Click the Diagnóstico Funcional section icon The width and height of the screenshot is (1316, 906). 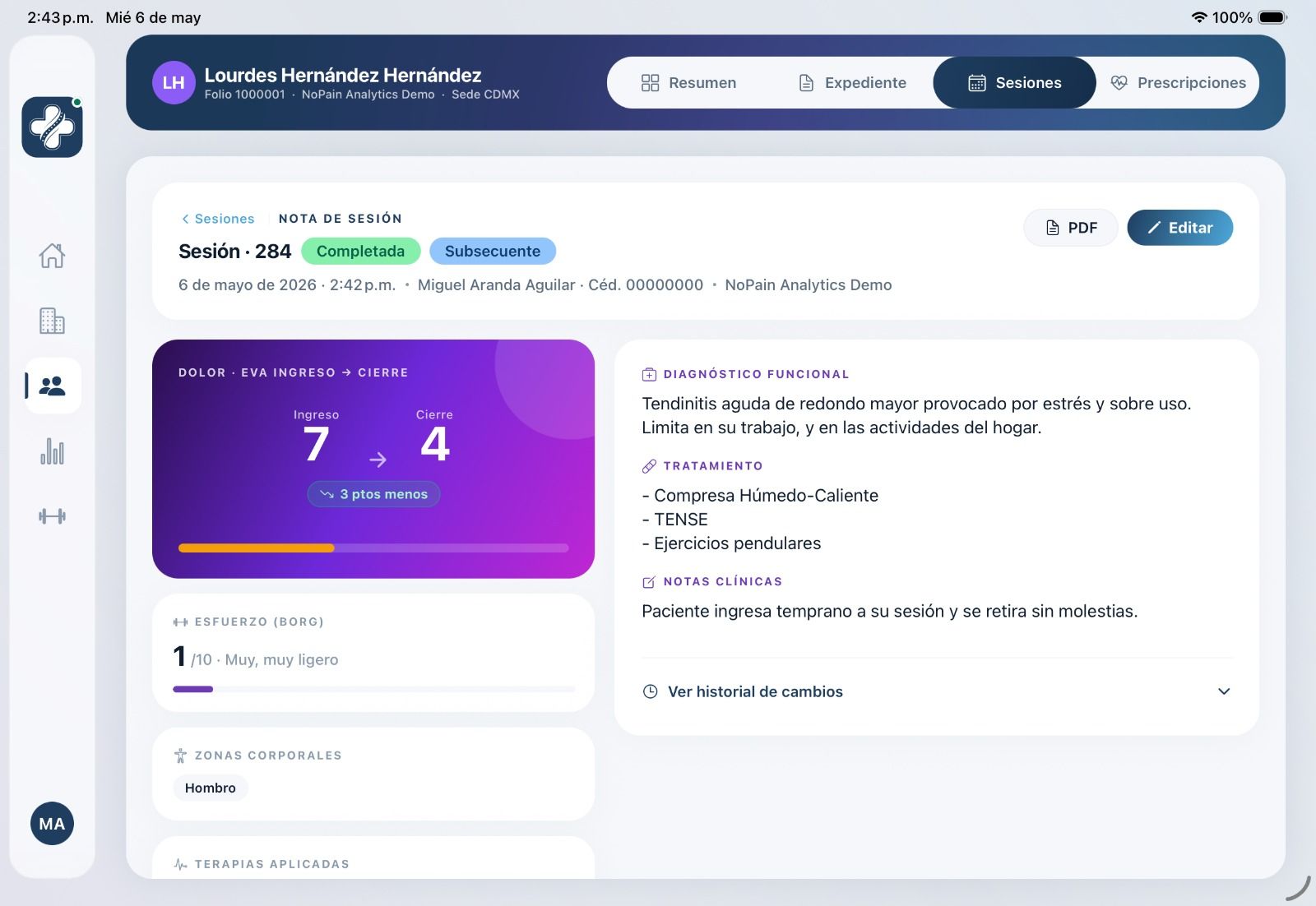[x=649, y=374]
